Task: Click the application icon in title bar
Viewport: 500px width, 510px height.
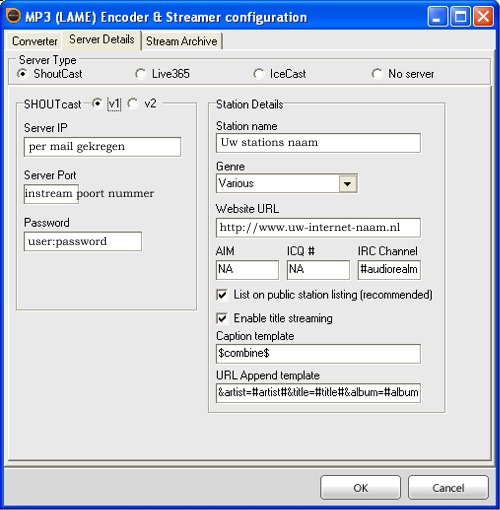Action: pos(14,16)
